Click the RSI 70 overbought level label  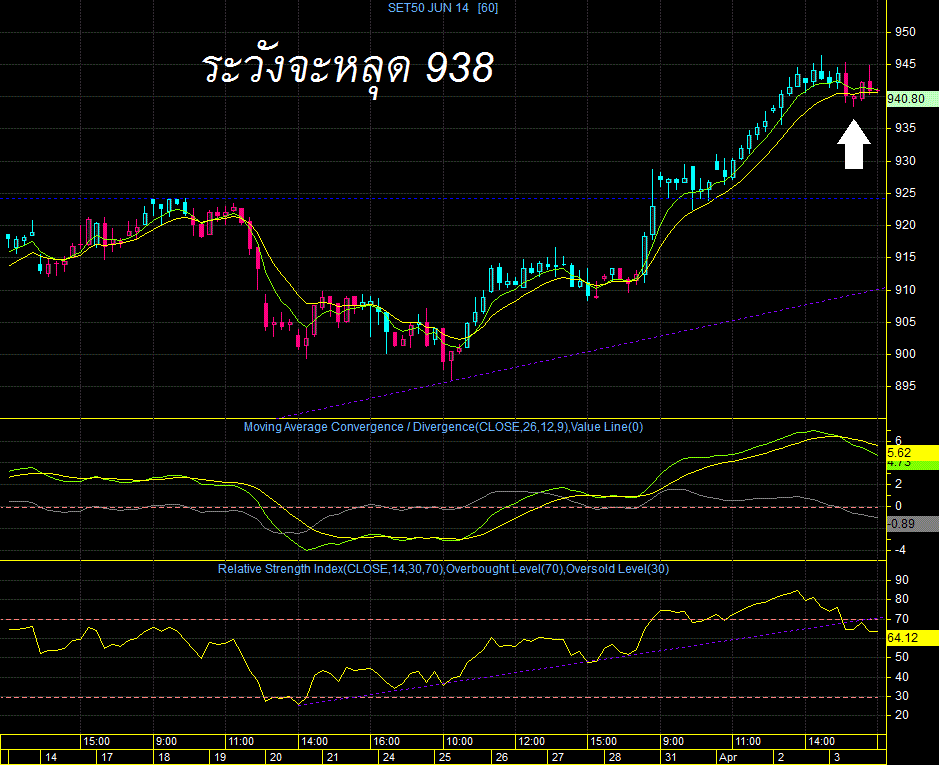tap(902, 619)
